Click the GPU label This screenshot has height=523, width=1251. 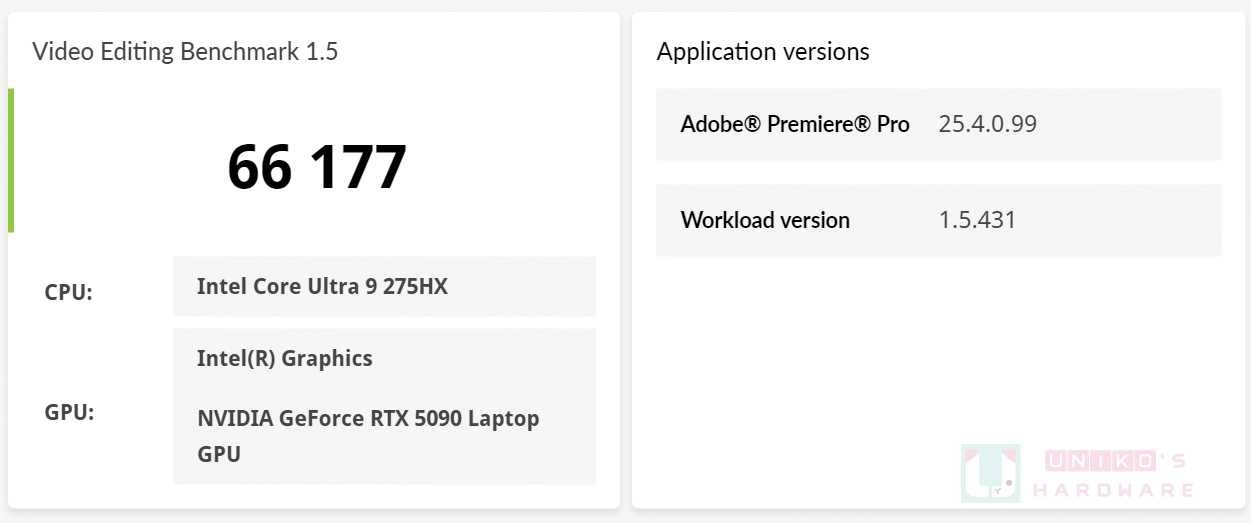(x=69, y=412)
